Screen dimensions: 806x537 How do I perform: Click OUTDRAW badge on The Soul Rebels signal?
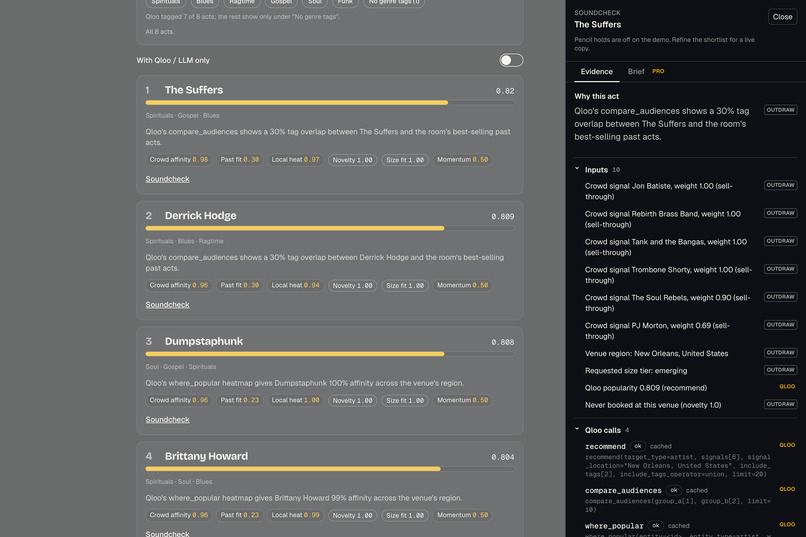780,297
